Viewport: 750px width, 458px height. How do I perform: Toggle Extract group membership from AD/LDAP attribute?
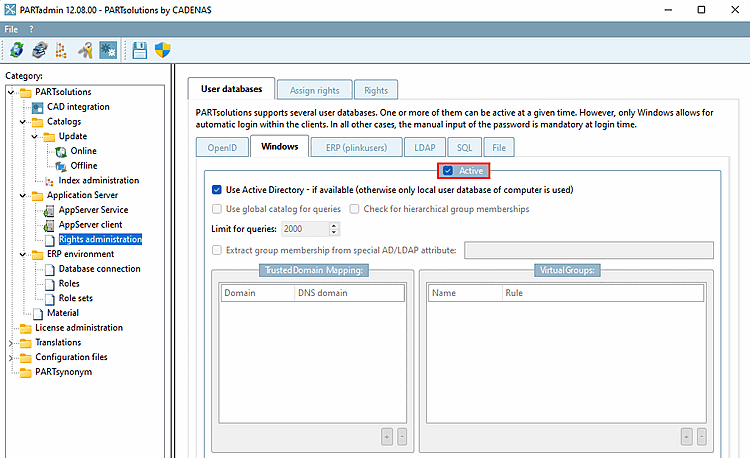click(217, 250)
